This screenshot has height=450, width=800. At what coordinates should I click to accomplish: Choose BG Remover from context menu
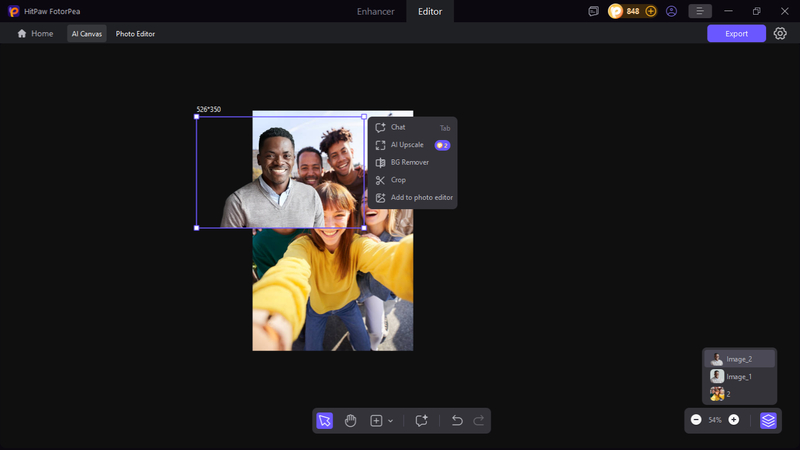[413, 162]
